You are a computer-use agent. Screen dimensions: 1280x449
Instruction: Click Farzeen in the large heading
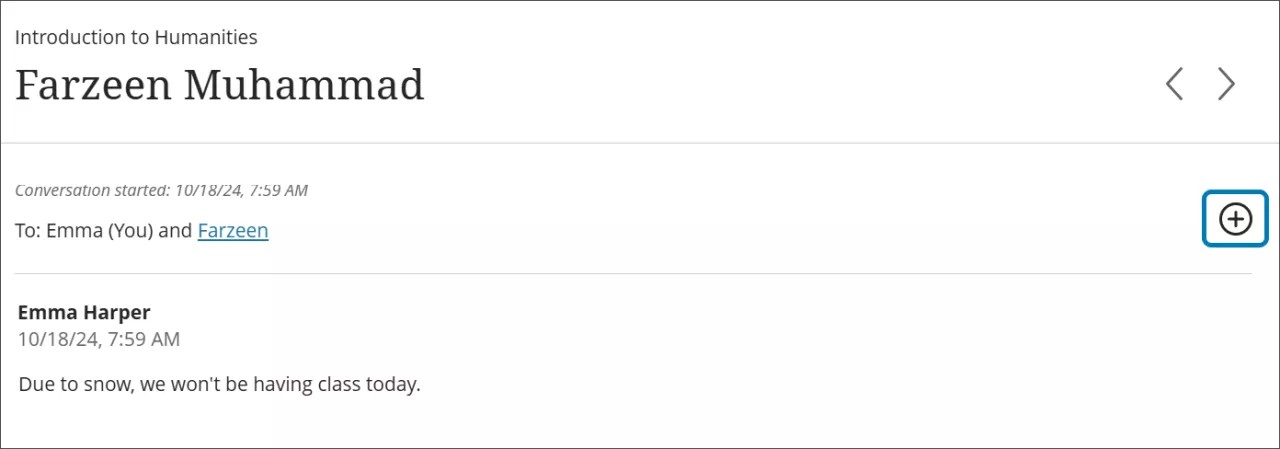(x=94, y=85)
